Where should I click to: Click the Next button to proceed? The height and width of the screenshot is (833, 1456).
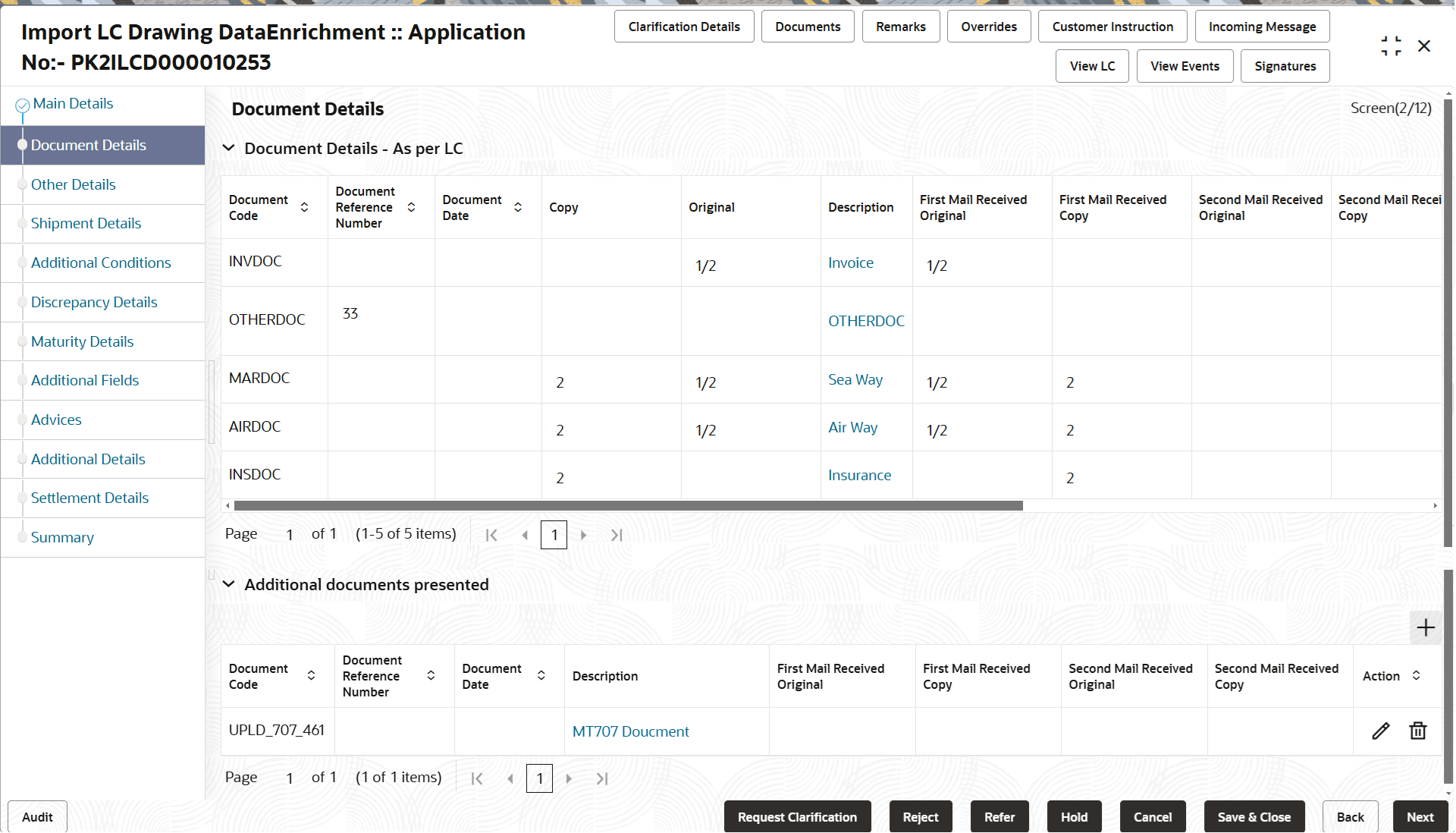pyautogui.click(x=1420, y=816)
